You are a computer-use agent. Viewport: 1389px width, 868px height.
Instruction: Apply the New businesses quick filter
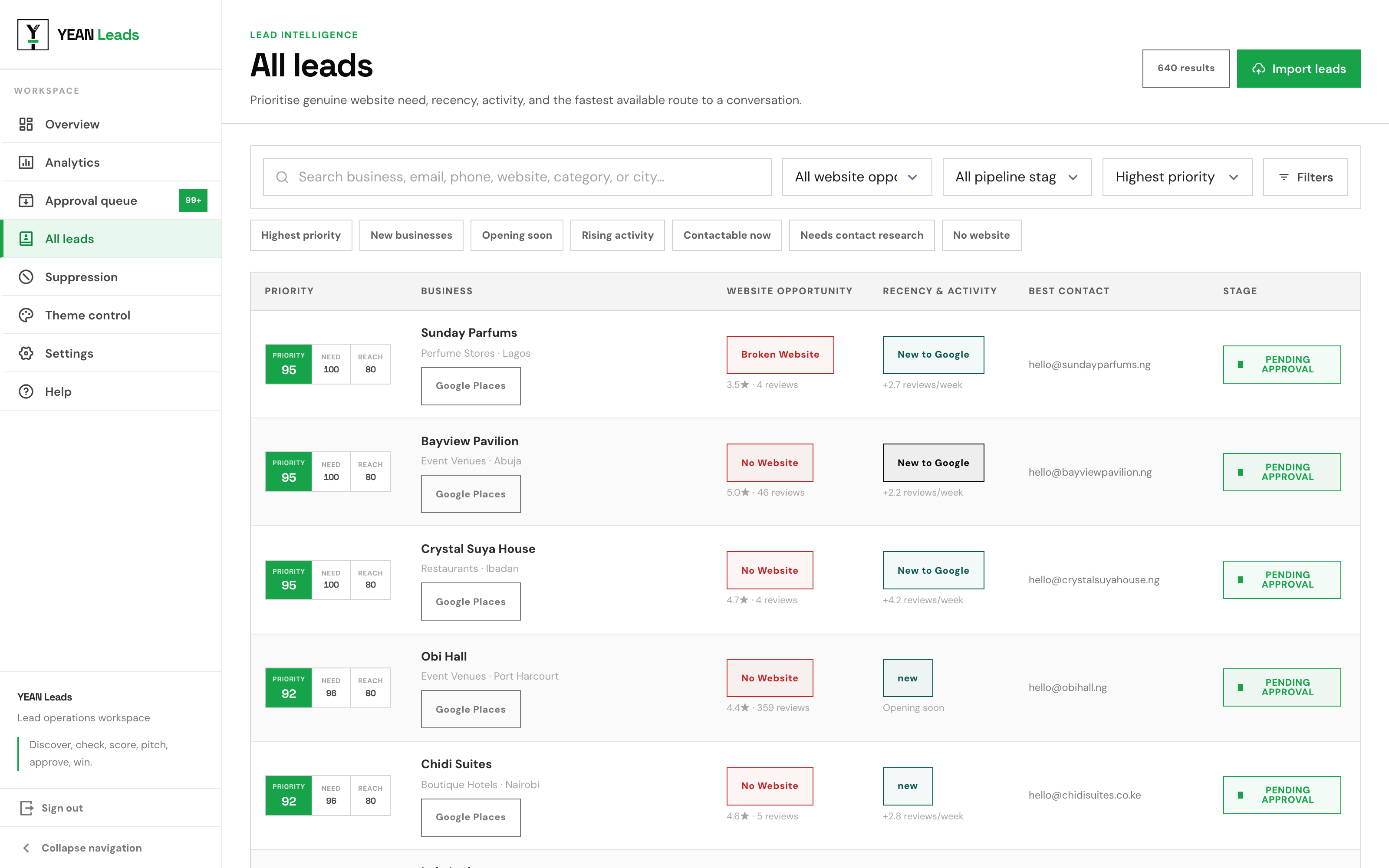pyautogui.click(x=411, y=235)
